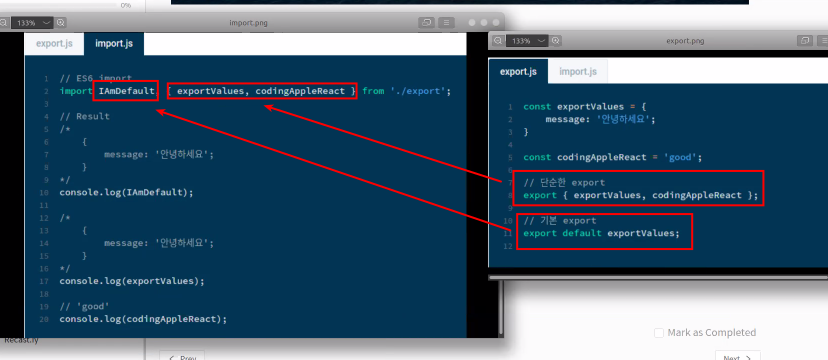The width and height of the screenshot is (828, 360).
Task: Click the line console.log(IAmDefault);
Action: 127,192
